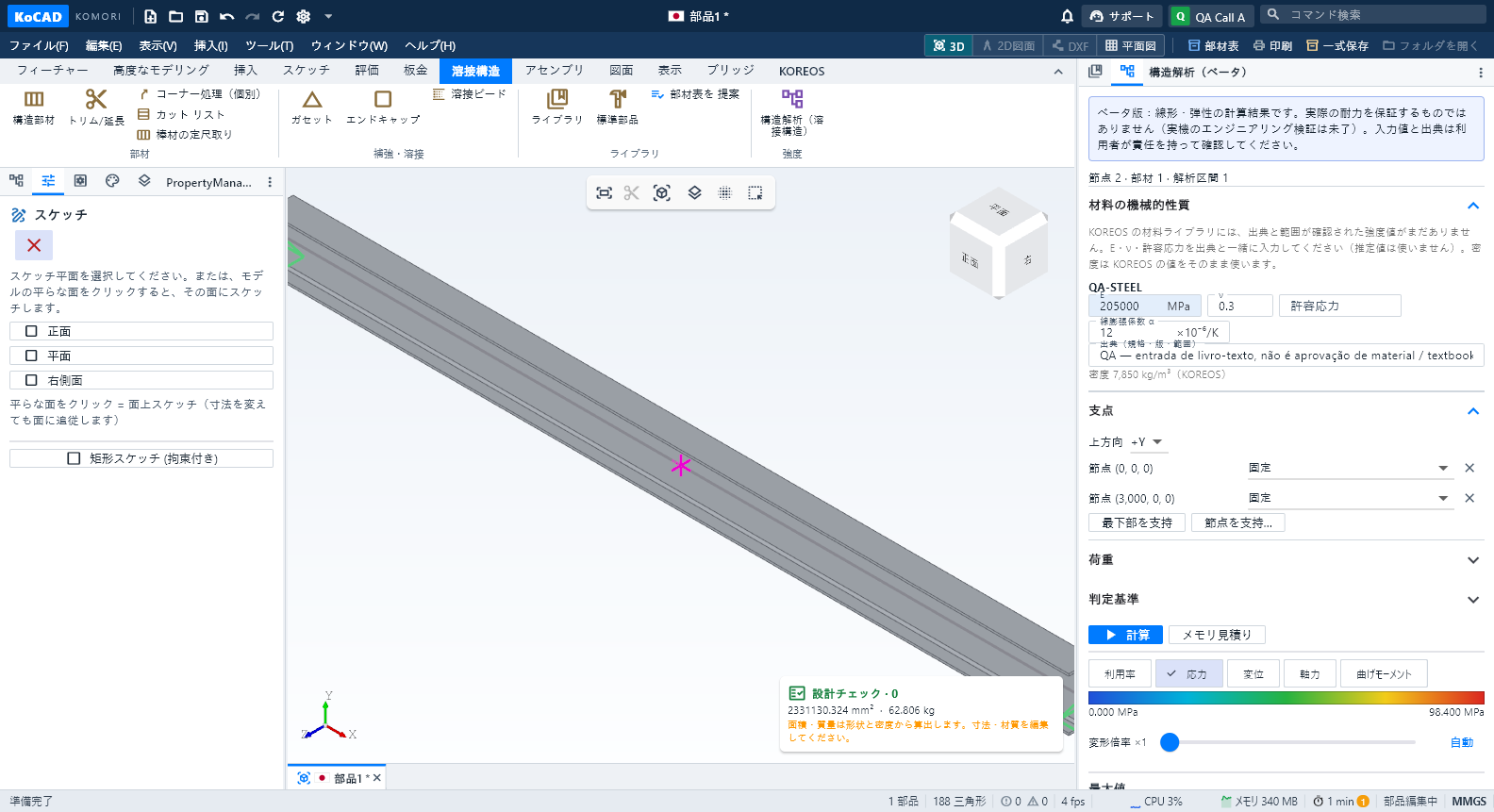The image size is (1494, 812).
Task: Click the undo arrow icon
Action: tap(226, 16)
